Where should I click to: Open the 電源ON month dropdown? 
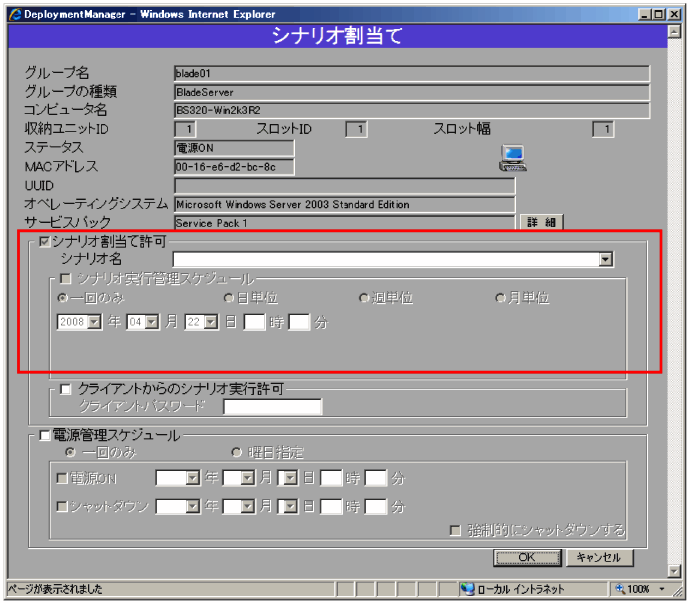247,478
